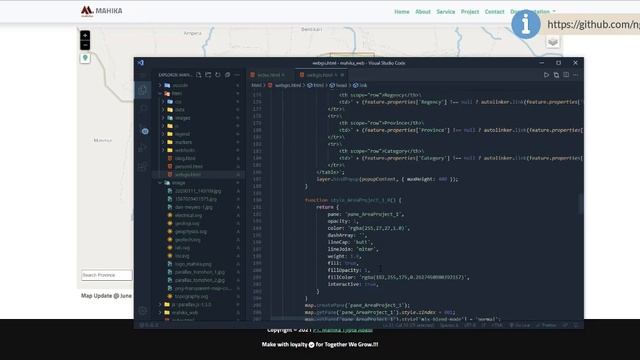This screenshot has height=360, width=640.
Task: Select parallax_tonohon_2.jpg in Explorer
Action: coord(200,280)
